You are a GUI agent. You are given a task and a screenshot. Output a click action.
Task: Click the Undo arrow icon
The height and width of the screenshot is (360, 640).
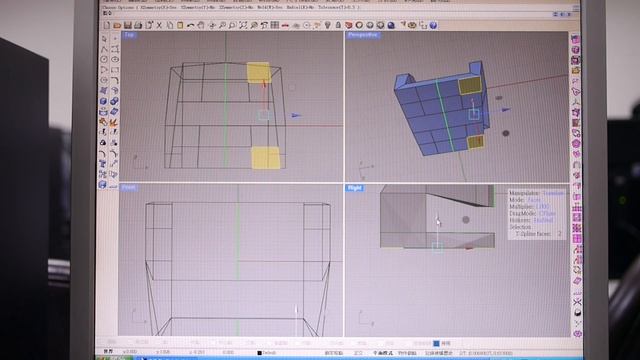coord(191,25)
